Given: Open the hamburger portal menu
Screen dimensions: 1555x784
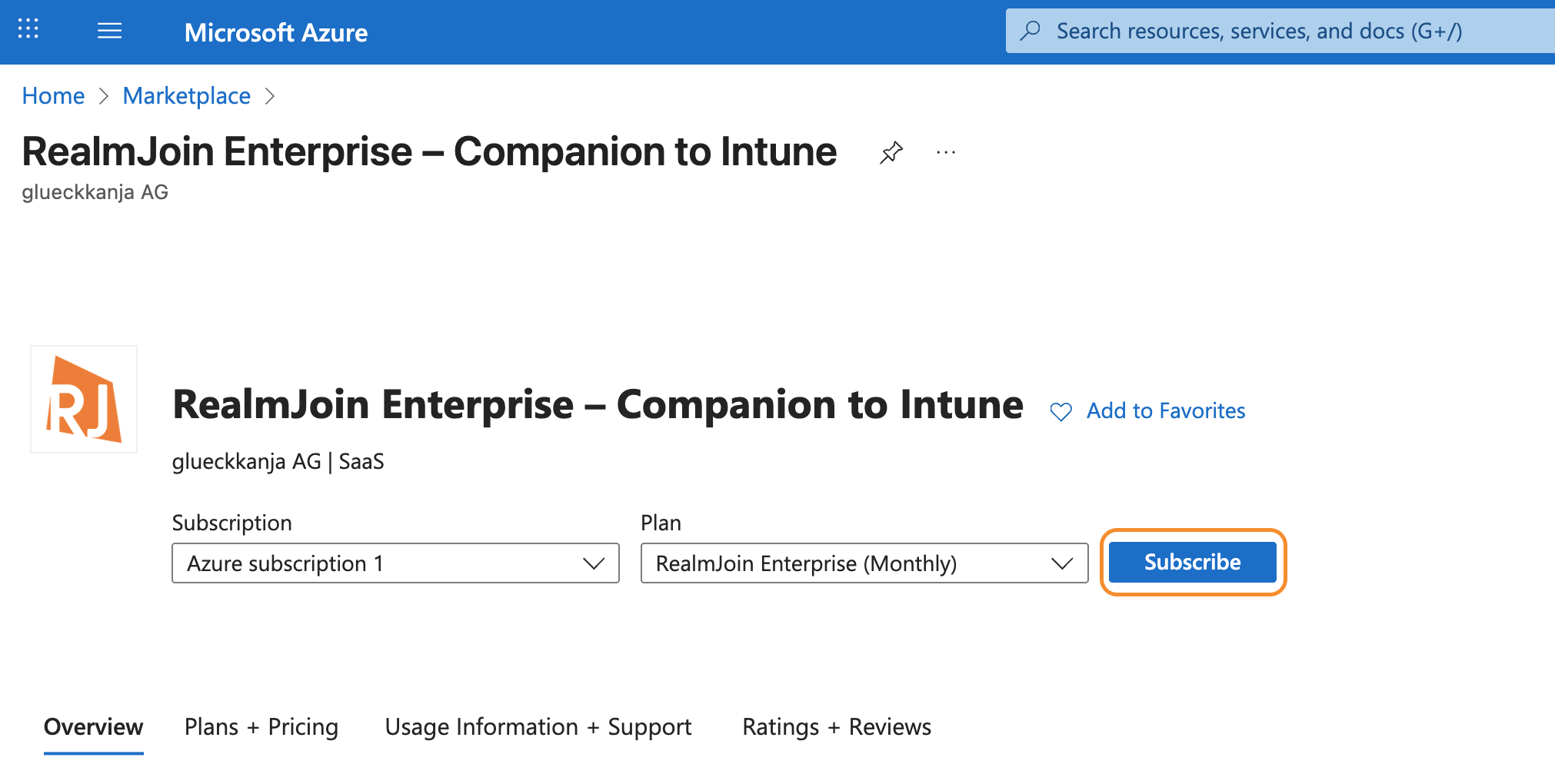Looking at the screenshot, I should click(109, 31).
